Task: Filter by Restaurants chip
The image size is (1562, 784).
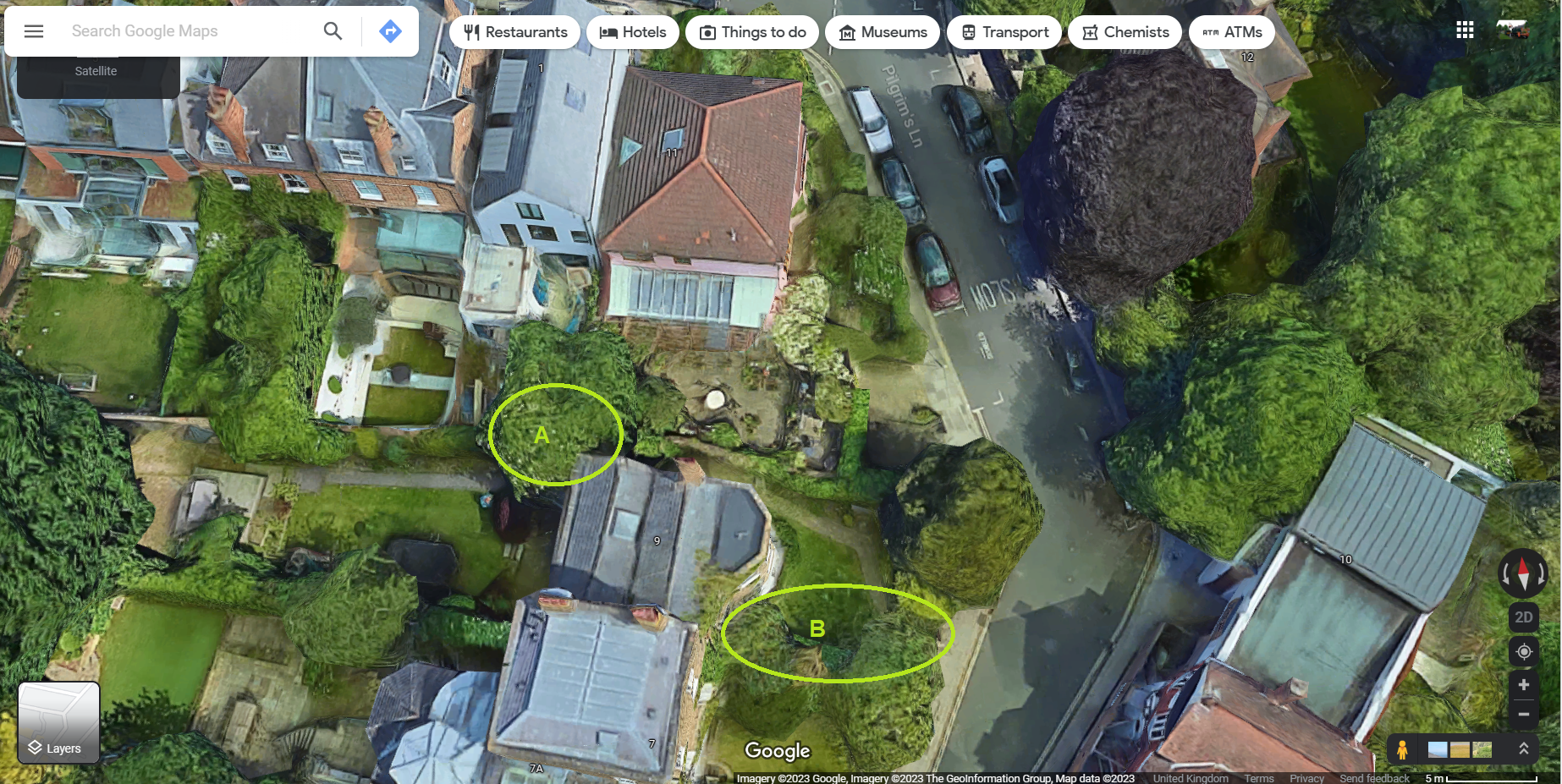Action: coord(514,32)
